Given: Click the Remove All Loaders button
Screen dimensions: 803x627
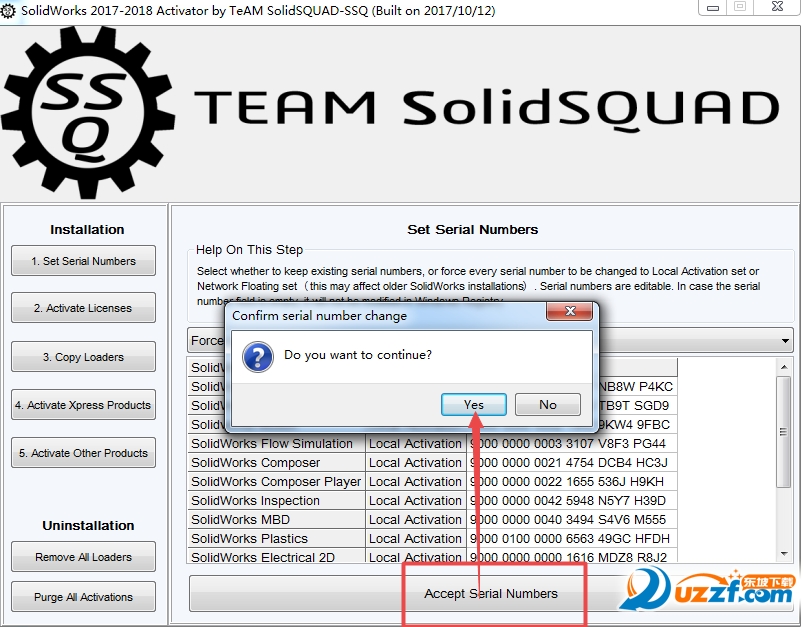Looking at the screenshot, I should click(83, 557).
